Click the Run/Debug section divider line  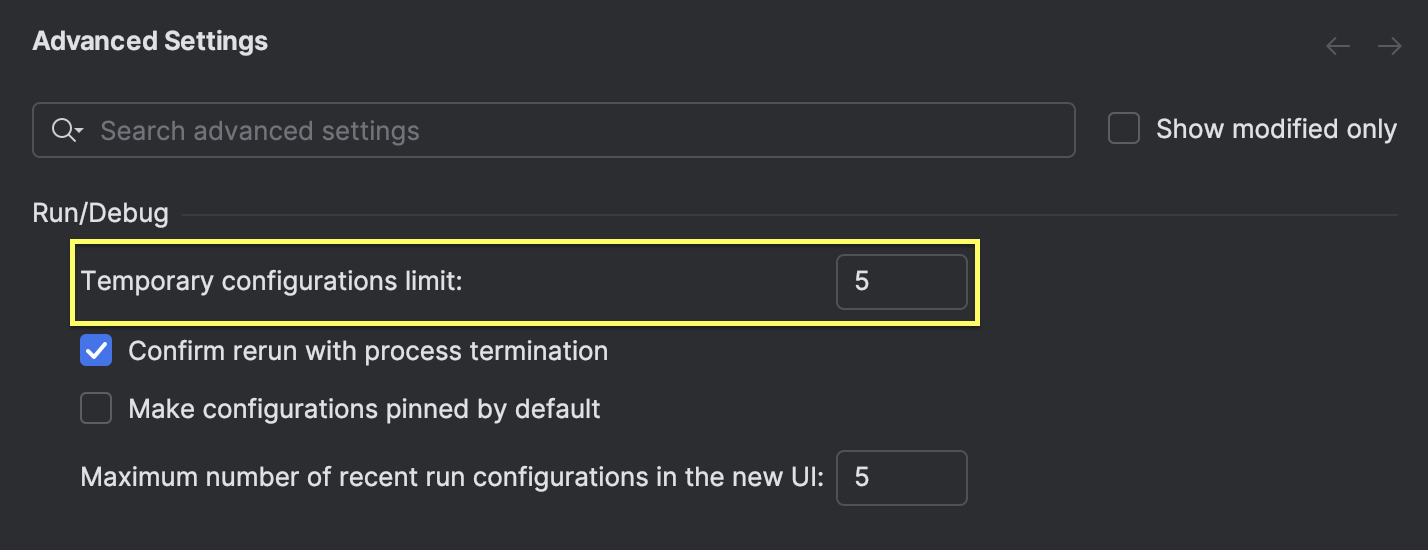point(790,214)
